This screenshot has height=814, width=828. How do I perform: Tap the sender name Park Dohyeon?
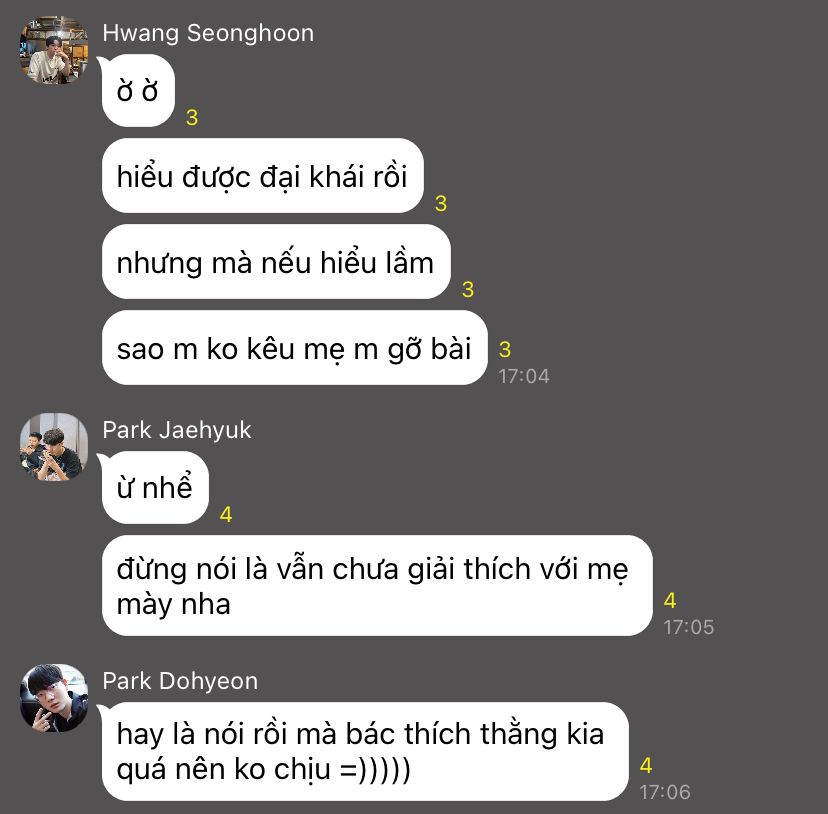tap(180, 681)
